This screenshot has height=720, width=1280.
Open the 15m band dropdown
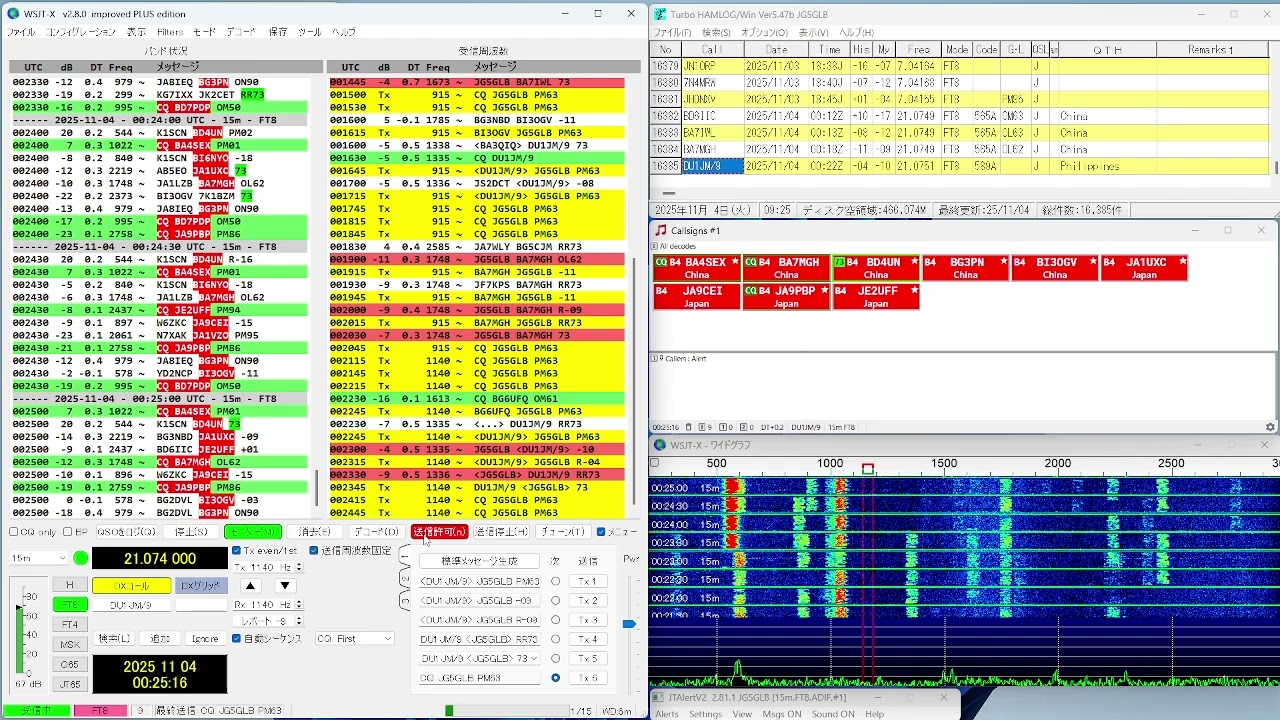click(39, 558)
